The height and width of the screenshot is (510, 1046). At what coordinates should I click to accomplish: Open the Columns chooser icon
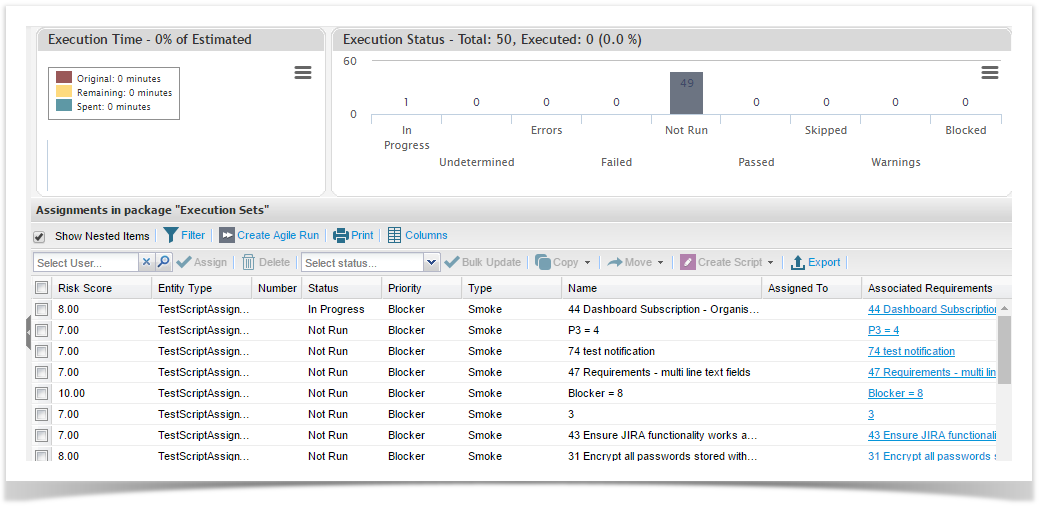394,235
